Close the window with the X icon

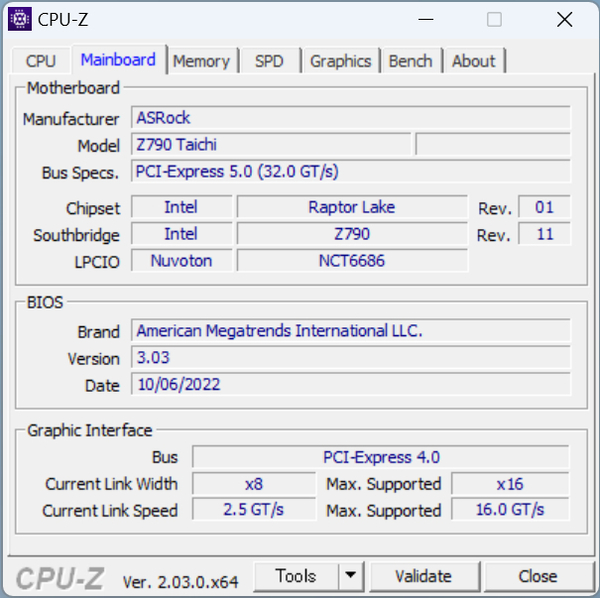(x=564, y=20)
